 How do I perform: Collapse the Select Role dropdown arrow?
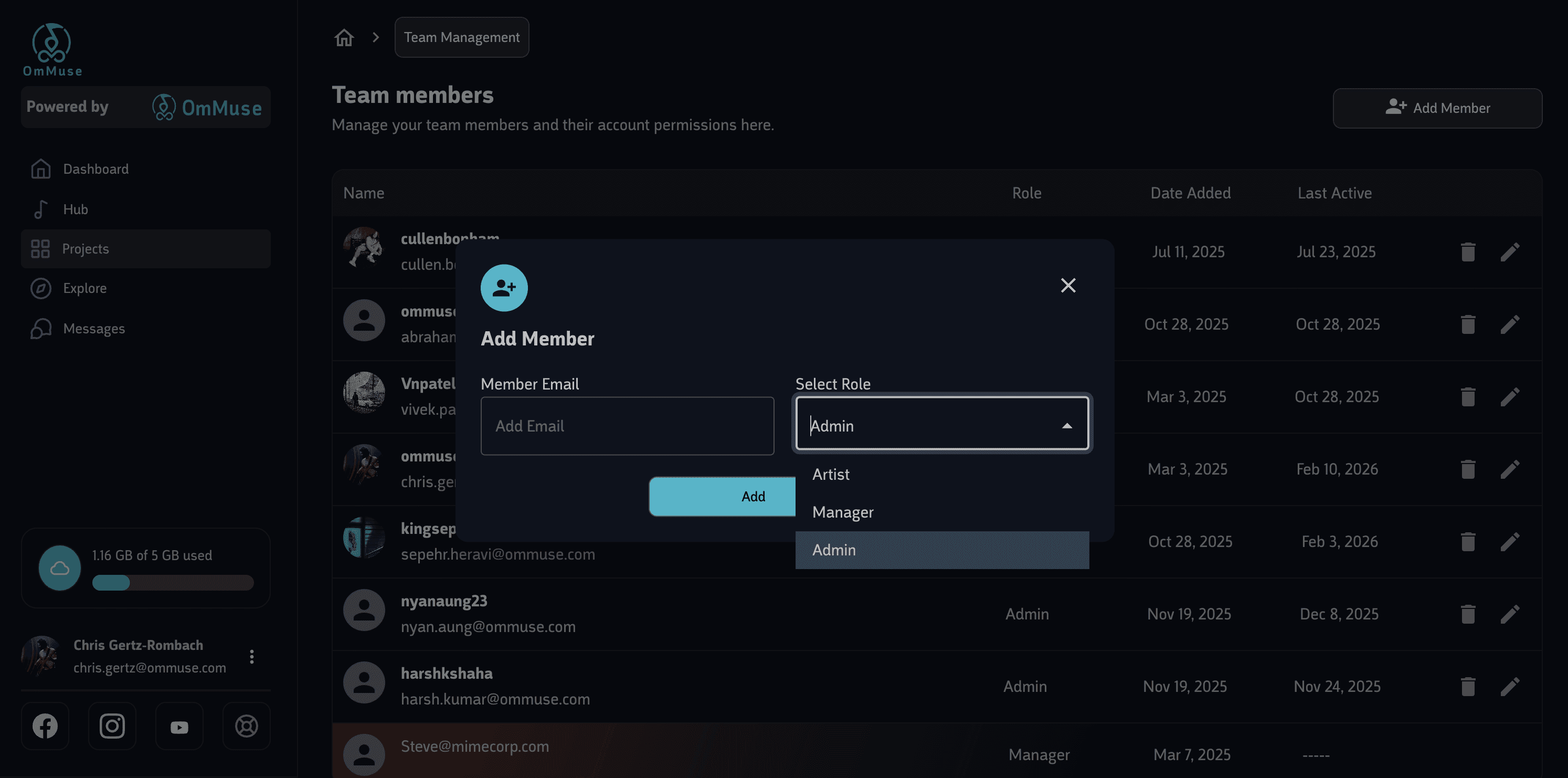(1066, 426)
